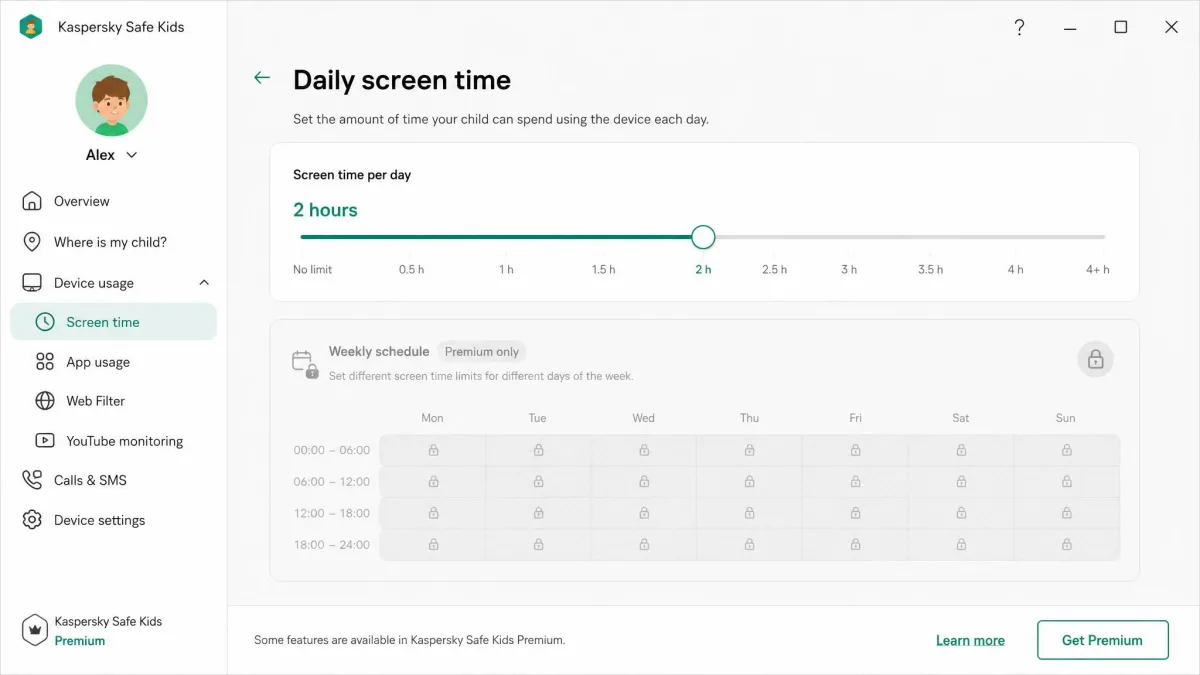This screenshot has width=1200, height=675.
Task: Set screen time to 3.5 h
Action: (x=930, y=270)
